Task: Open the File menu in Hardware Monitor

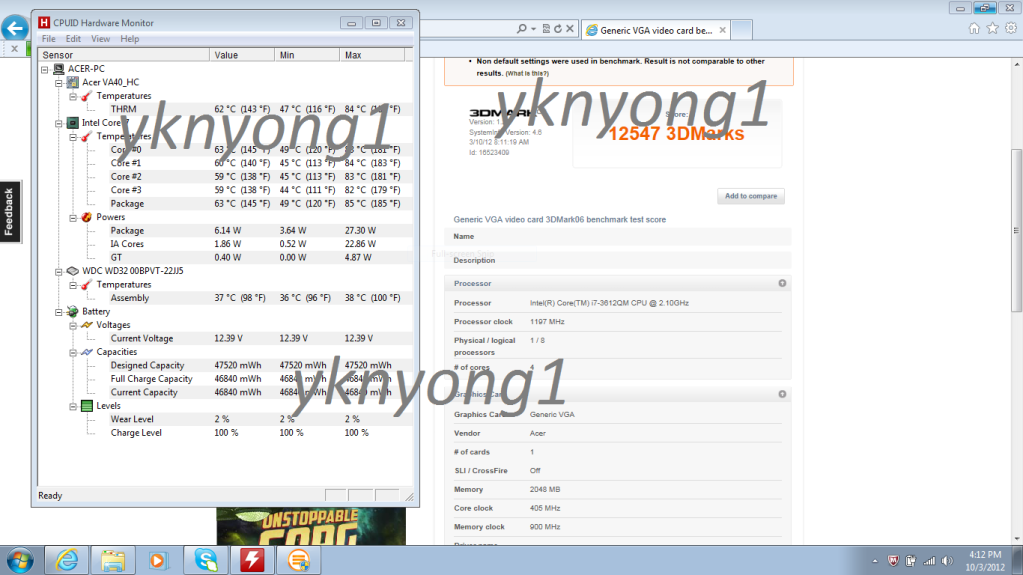Action: [48, 39]
